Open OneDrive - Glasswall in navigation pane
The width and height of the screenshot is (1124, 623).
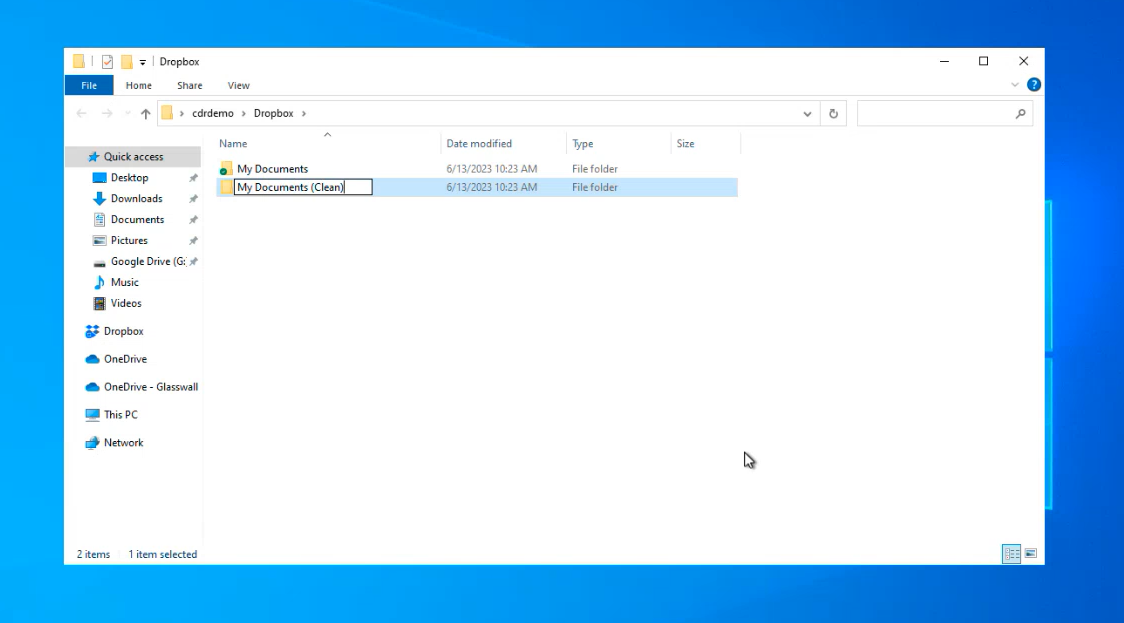pos(151,387)
